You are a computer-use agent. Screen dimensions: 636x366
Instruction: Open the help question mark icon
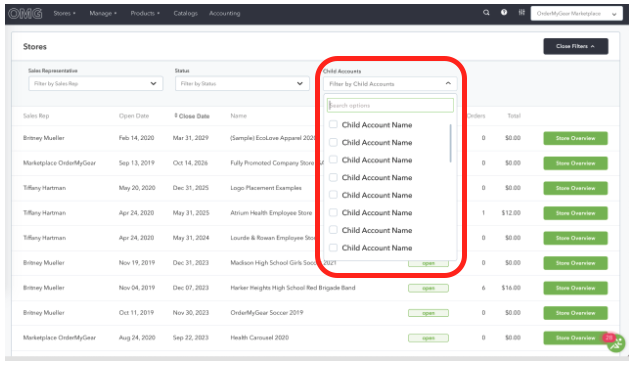click(x=504, y=13)
